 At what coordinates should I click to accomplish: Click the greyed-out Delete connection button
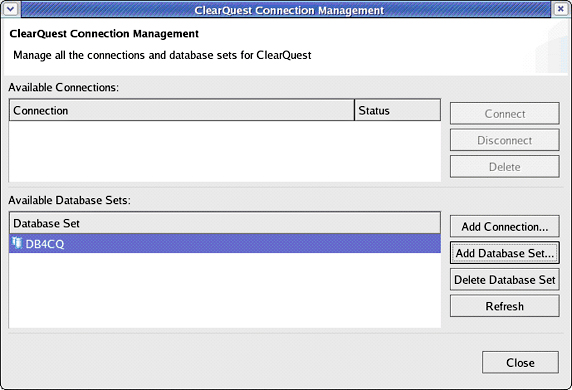point(505,167)
